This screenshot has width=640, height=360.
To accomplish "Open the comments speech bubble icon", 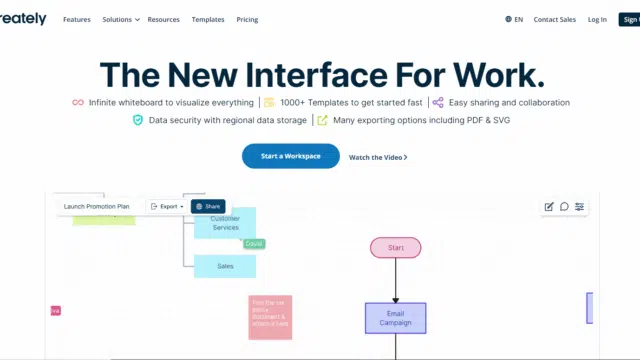I will pos(564,207).
